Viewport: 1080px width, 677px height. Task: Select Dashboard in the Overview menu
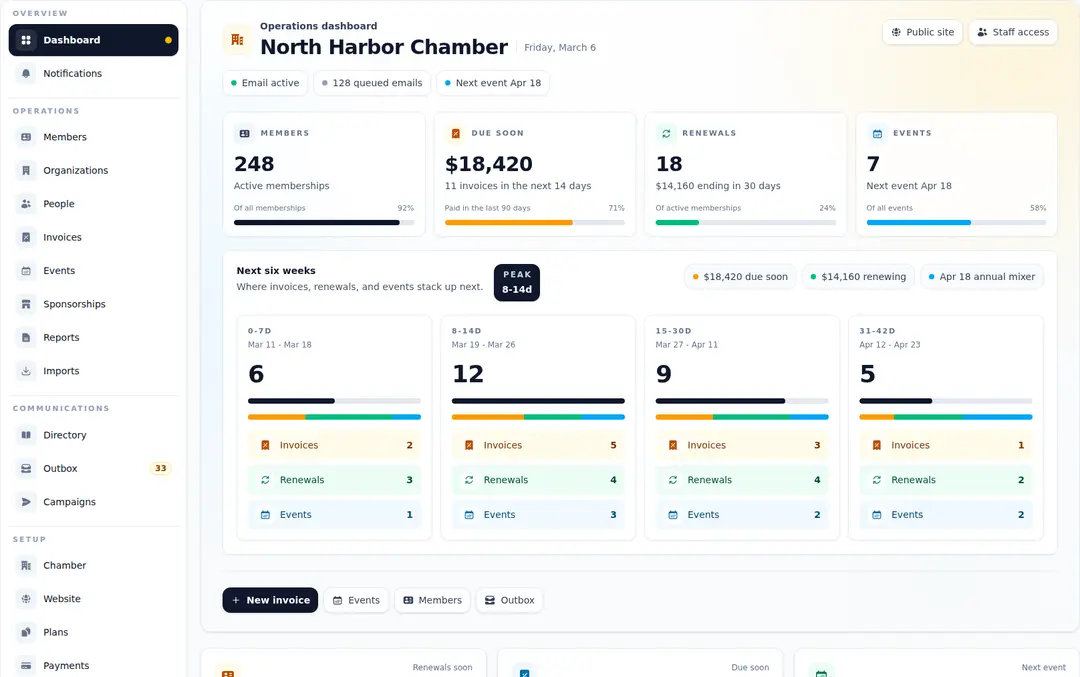[70, 40]
